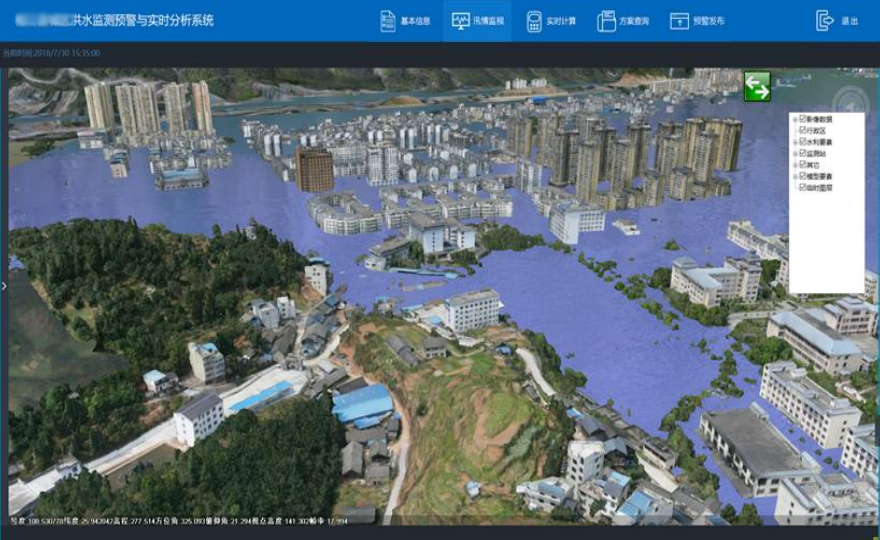880x540 pixels.
Task: Click the circular compass navigation control
Action: (851, 102)
